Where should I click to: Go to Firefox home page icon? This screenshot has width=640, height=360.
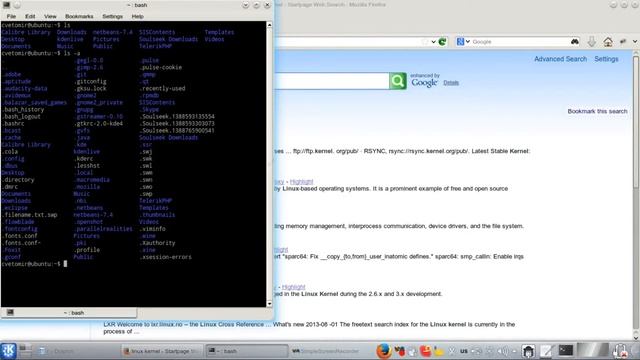coord(608,42)
